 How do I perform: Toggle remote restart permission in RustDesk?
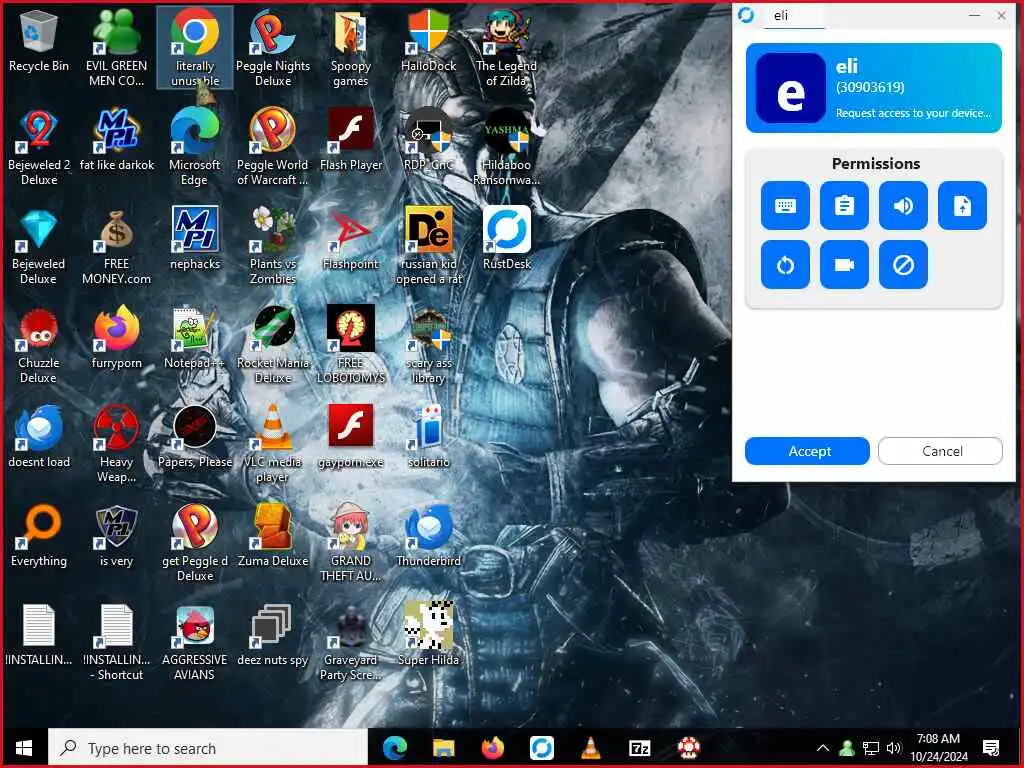point(785,264)
